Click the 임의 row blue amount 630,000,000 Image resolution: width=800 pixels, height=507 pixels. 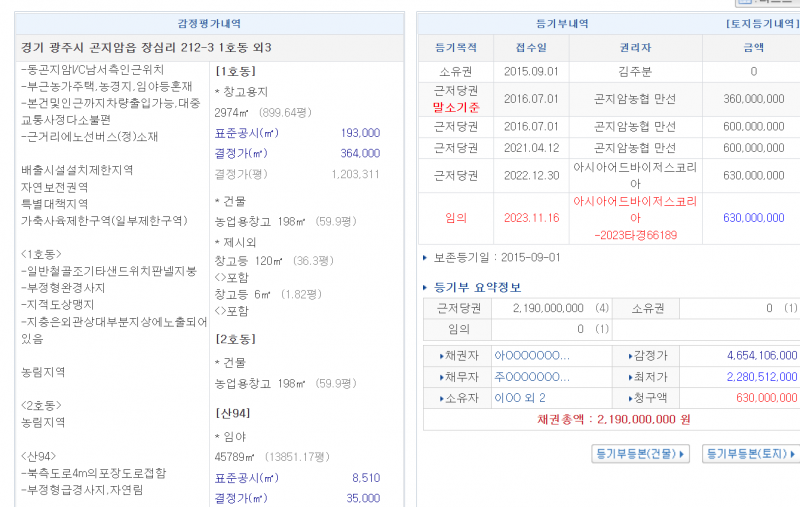(x=753, y=217)
